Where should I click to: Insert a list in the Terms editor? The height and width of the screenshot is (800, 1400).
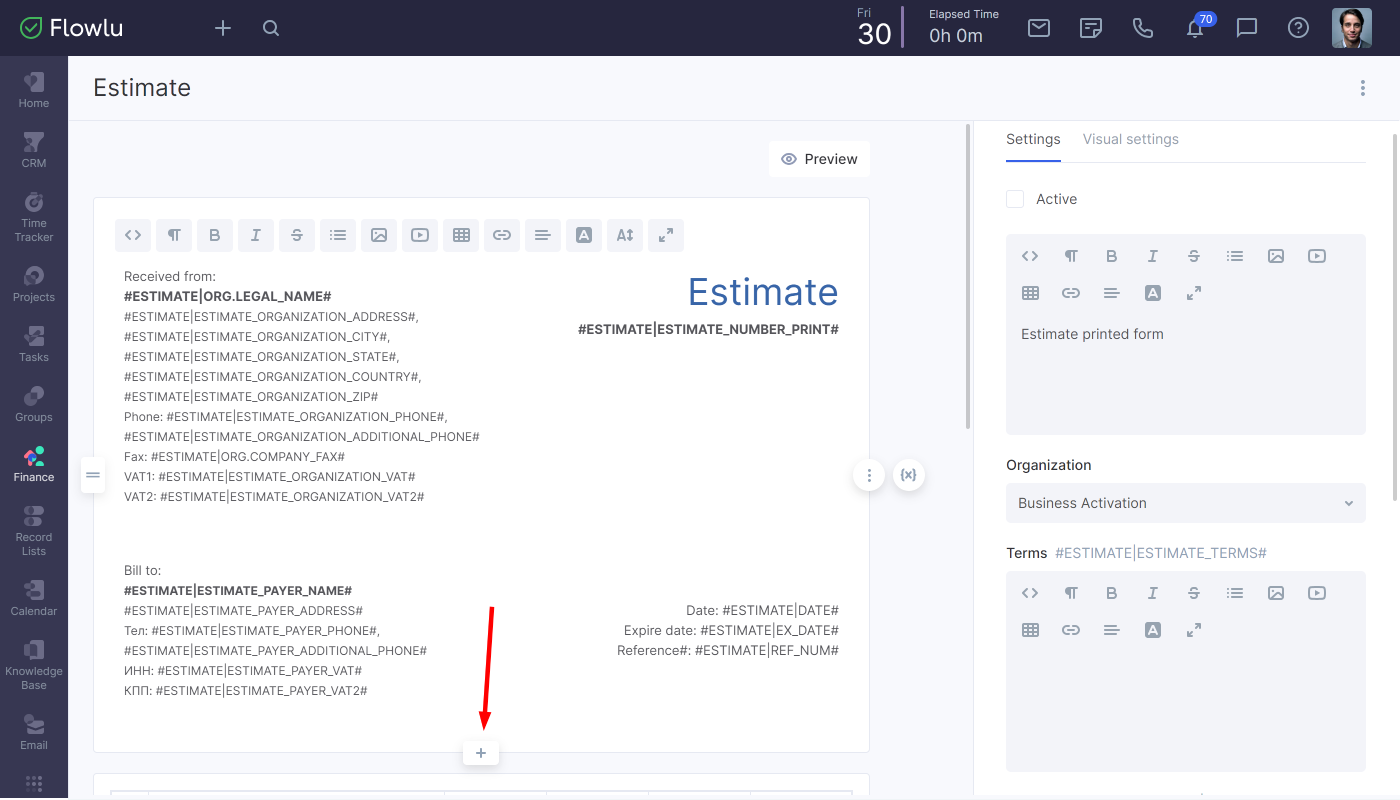click(x=1235, y=593)
